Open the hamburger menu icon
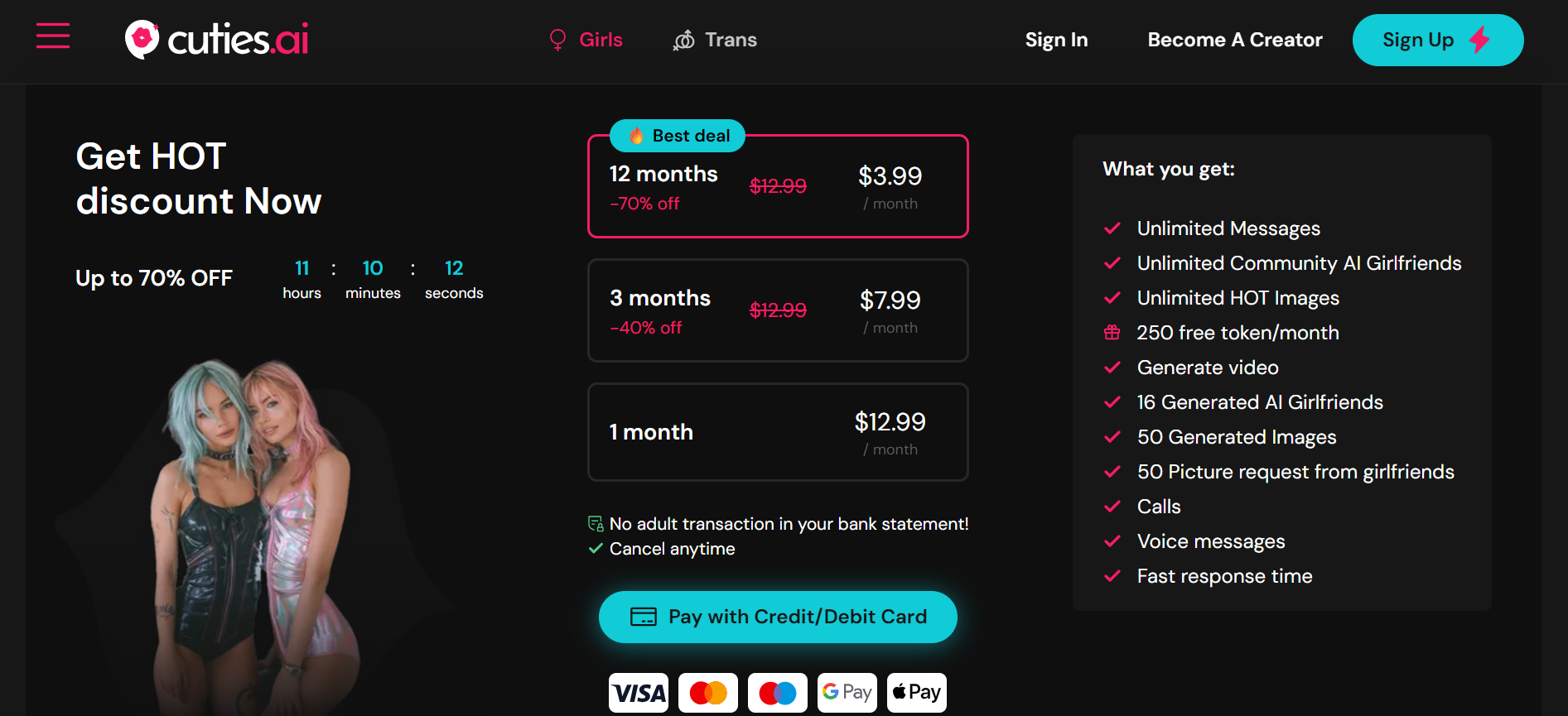This screenshot has height=716, width=1568. tap(53, 36)
